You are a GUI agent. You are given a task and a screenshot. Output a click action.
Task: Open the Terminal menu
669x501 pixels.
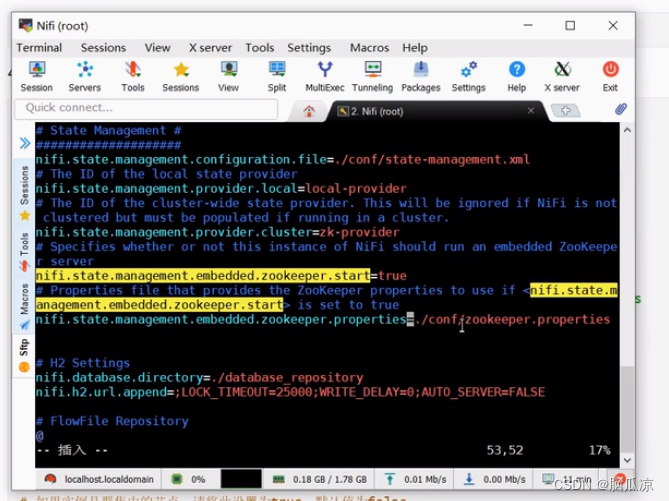click(x=39, y=47)
